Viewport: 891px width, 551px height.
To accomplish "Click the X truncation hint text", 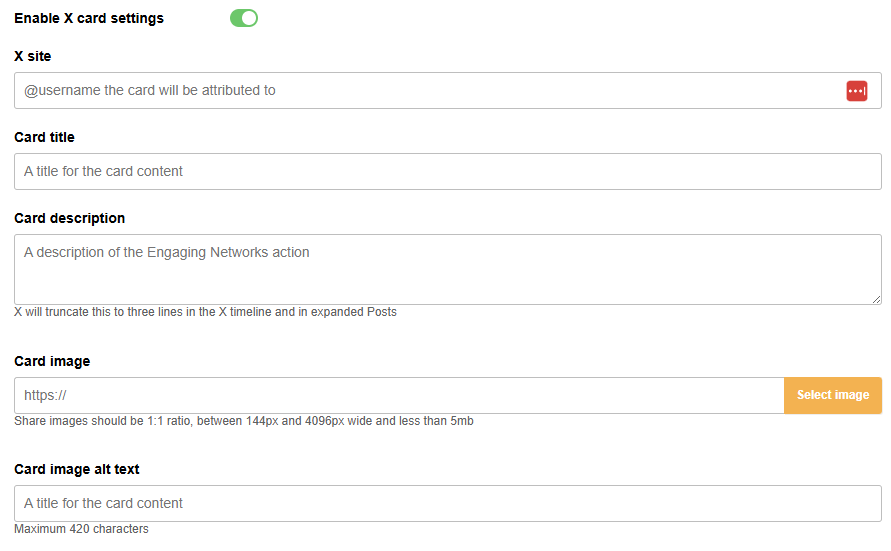I will pos(205,312).
